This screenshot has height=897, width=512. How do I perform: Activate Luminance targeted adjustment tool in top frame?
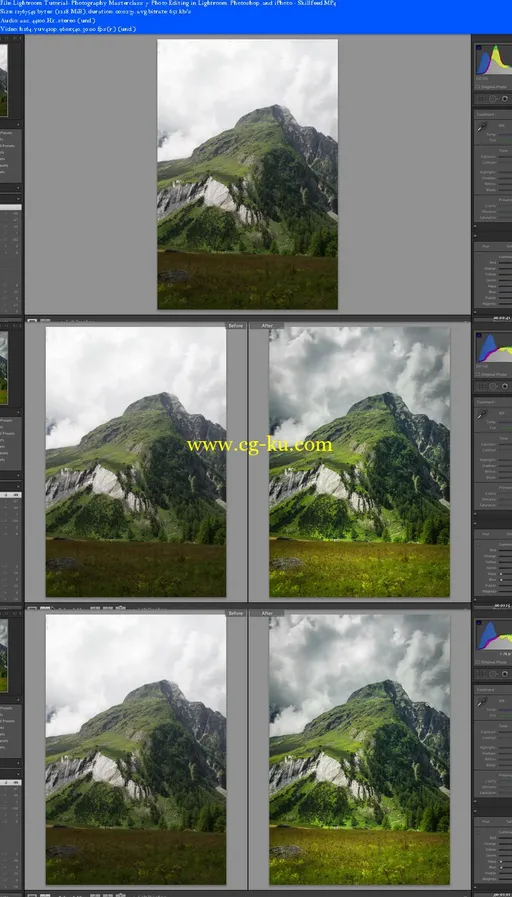pos(478,257)
